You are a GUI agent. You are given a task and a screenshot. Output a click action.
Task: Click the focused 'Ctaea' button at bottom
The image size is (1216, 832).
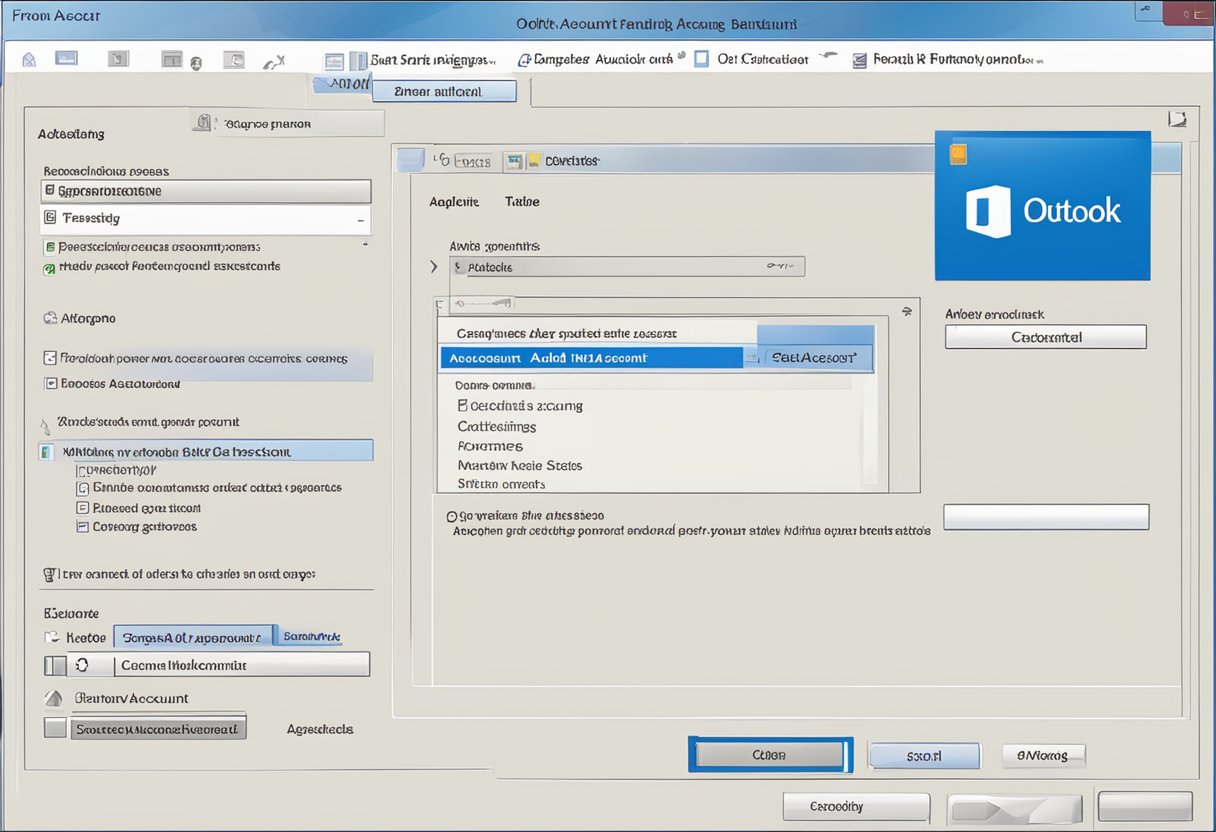point(769,756)
